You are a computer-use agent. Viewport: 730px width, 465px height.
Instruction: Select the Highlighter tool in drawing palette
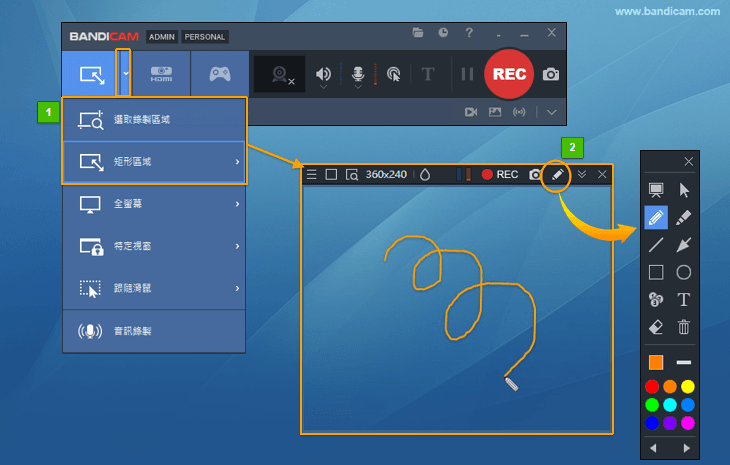(684, 217)
